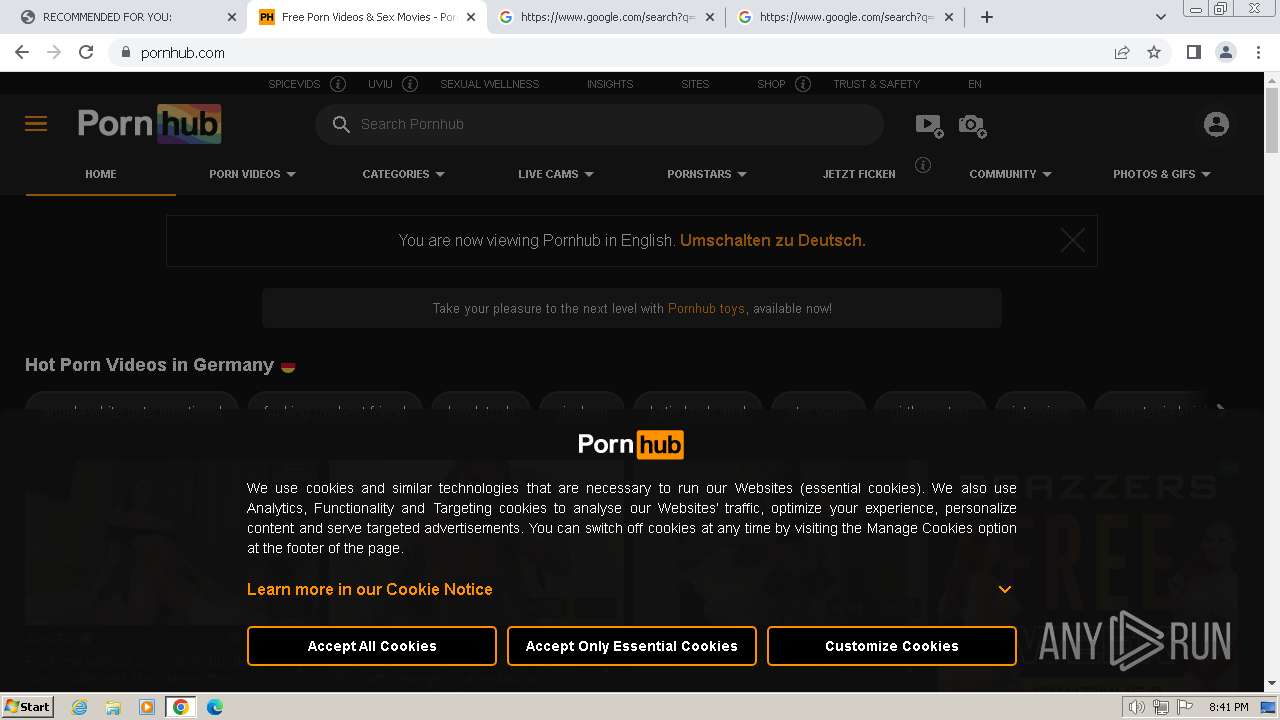Open the TRUST & SAFETY link
Viewport: 1280px width, 720px height.
[876, 84]
